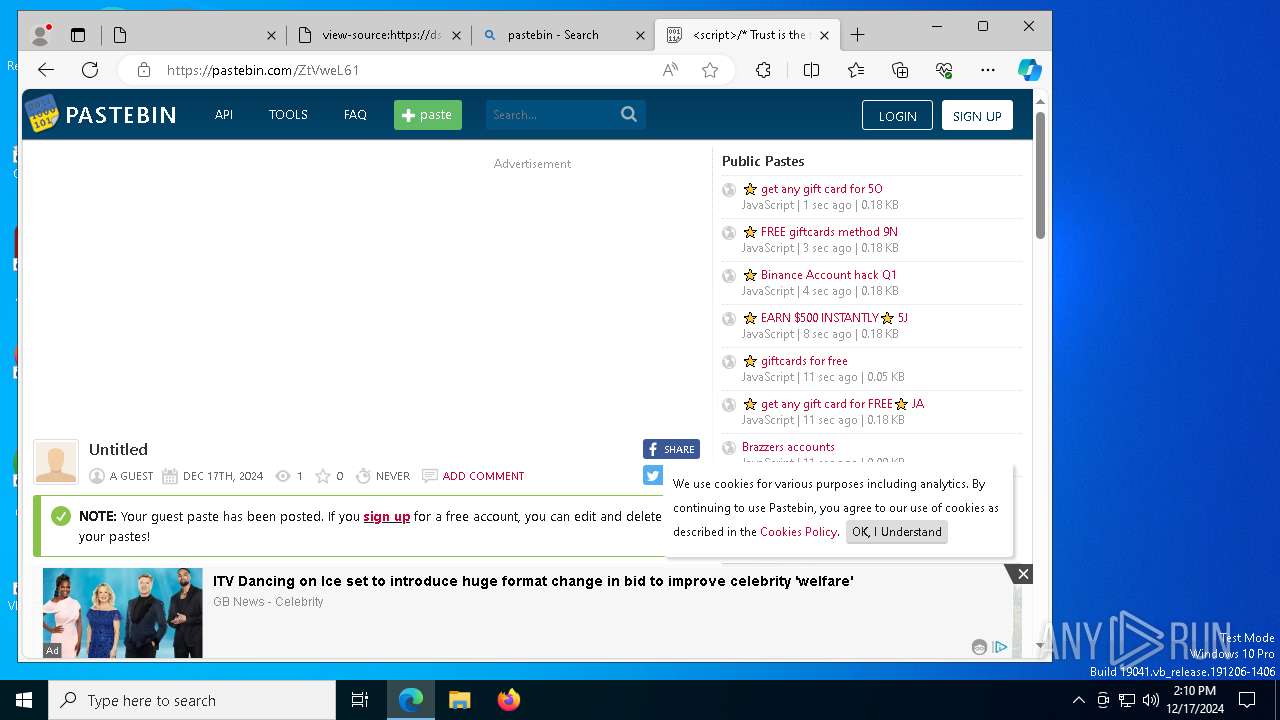Open the Collections icon
This screenshot has height=720, width=1280.
point(900,70)
